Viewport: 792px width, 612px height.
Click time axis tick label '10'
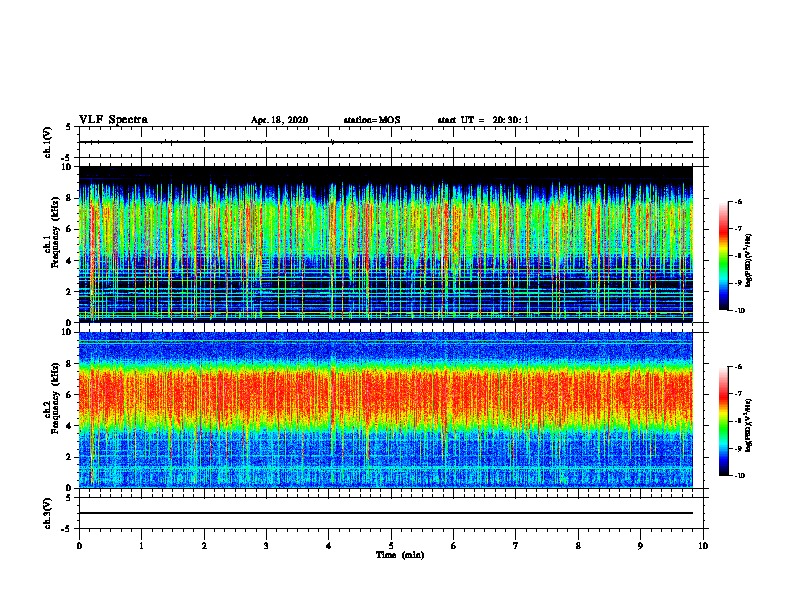703,545
